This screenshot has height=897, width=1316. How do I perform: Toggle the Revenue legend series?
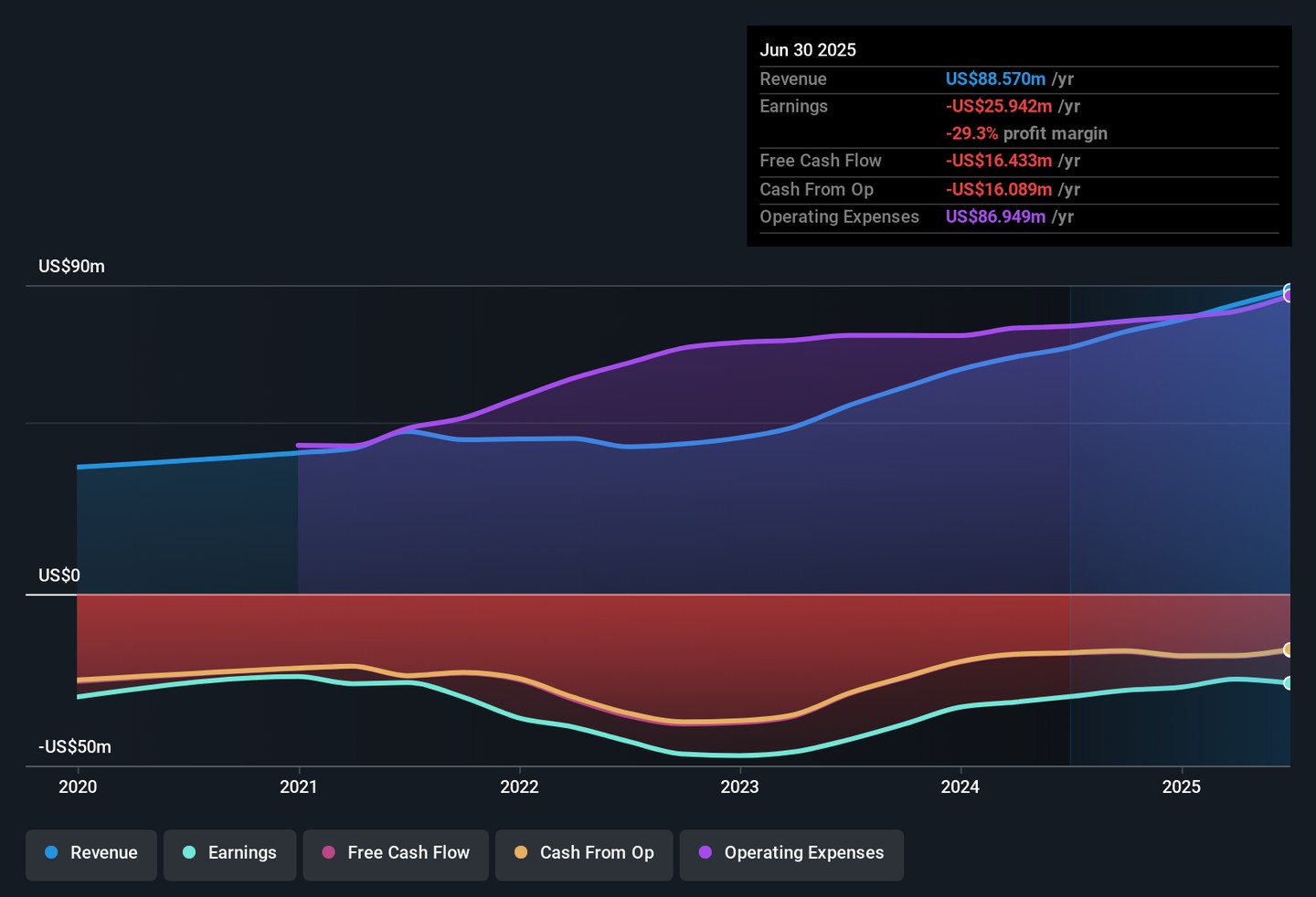coord(91,853)
